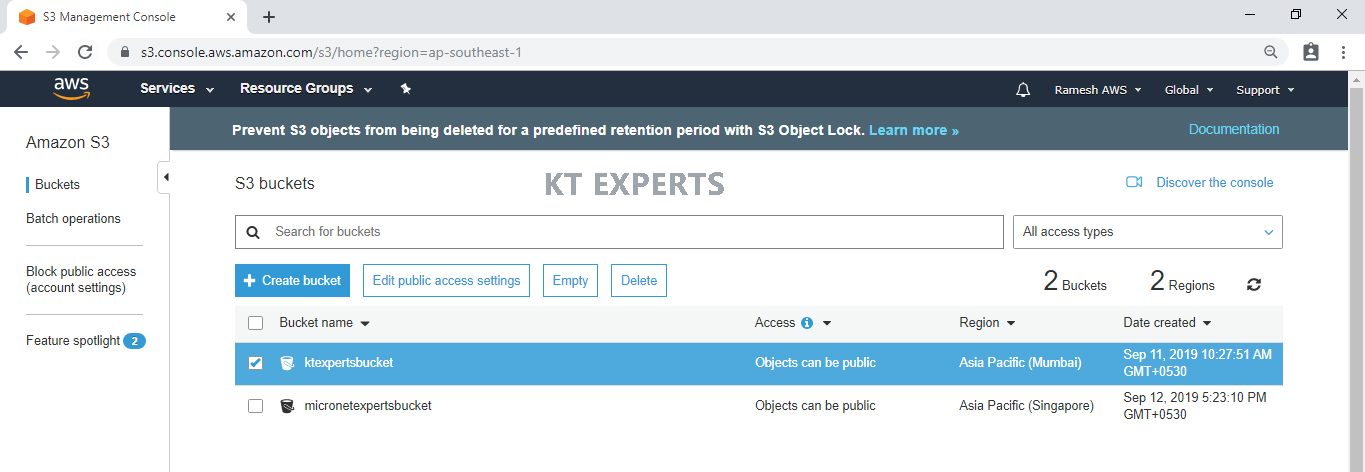Open the Ramesh AWS account dropdown
This screenshot has width=1365, height=472.
(1098, 90)
